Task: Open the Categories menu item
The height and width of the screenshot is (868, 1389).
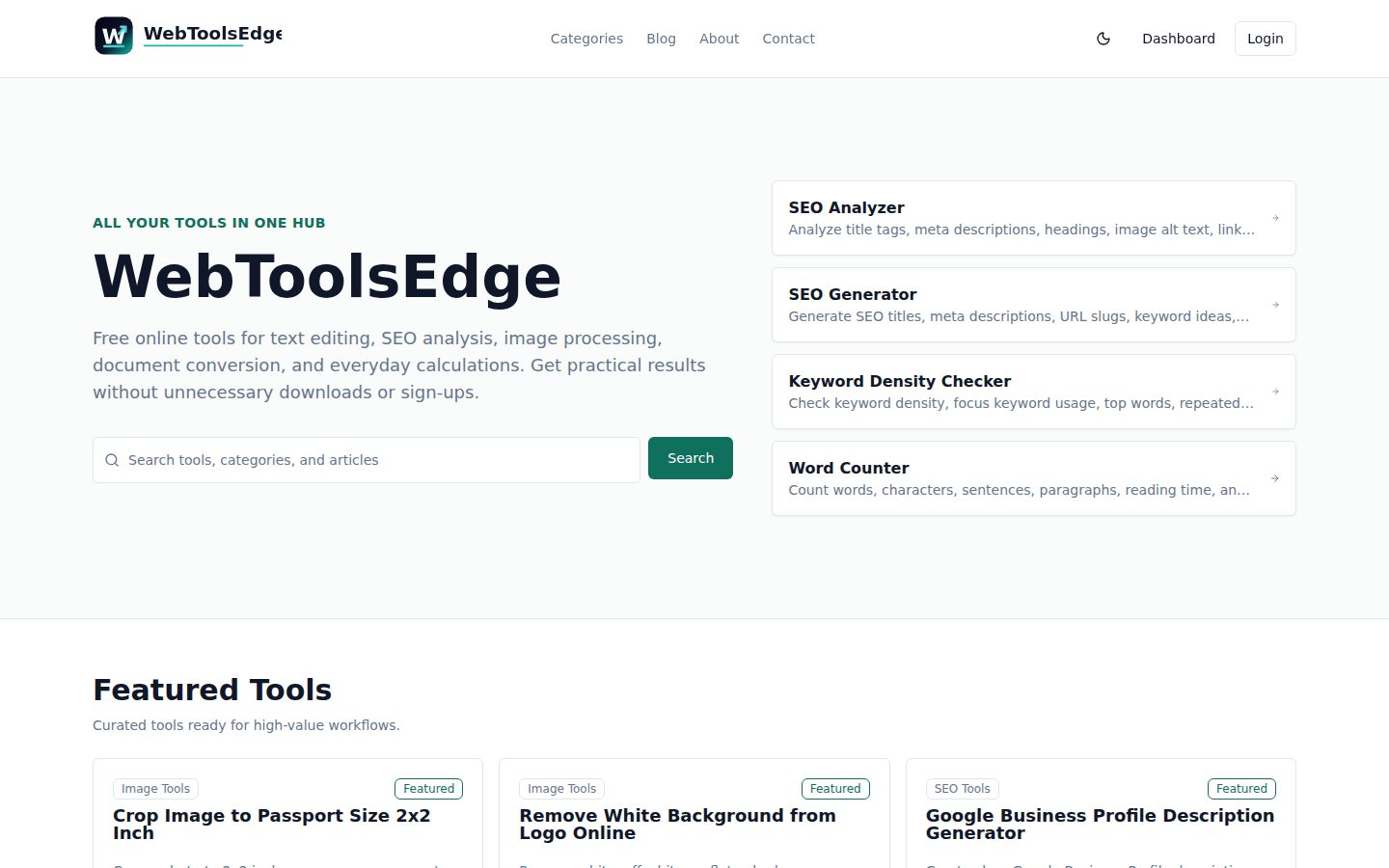Action: coord(586,39)
